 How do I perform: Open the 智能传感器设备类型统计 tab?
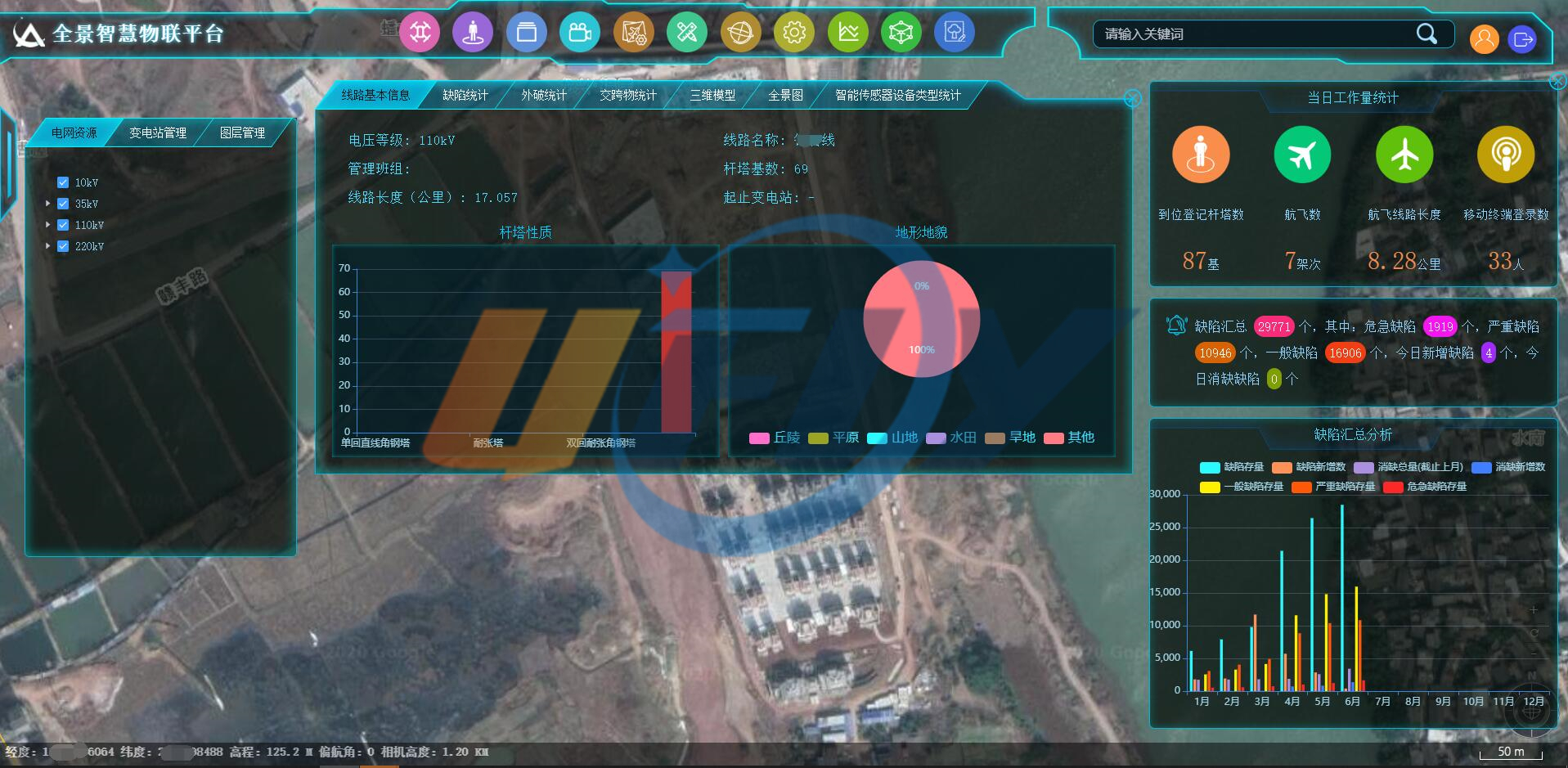pyautogui.click(x=898, y=95)
